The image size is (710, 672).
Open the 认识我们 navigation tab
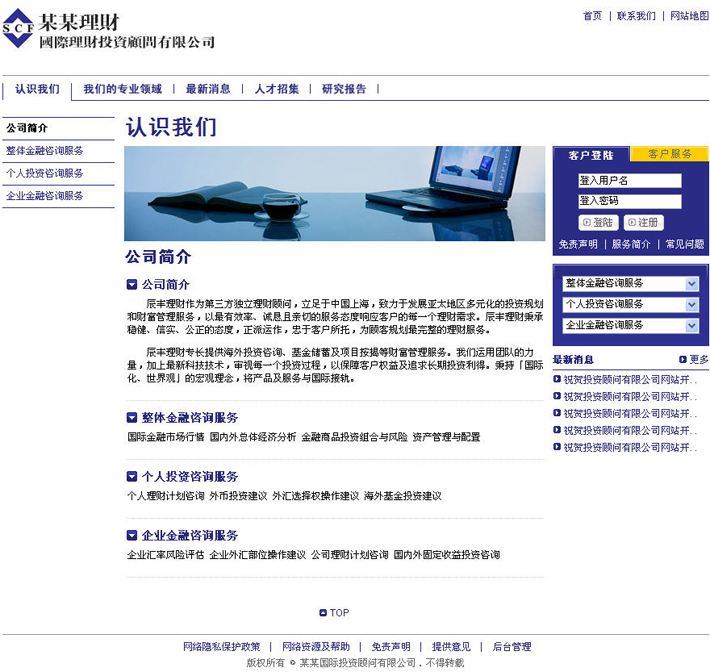tap(37, 89)
